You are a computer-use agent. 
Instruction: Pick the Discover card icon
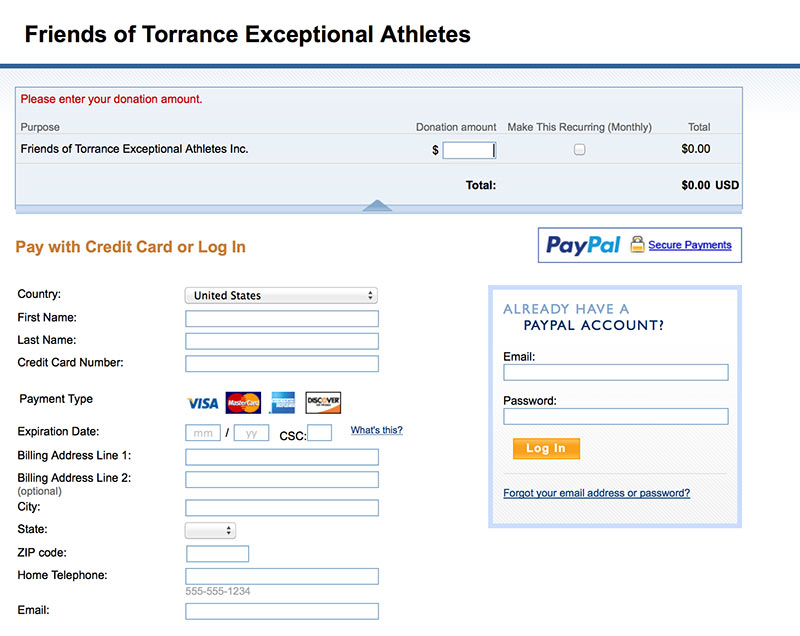pos(323,403)
